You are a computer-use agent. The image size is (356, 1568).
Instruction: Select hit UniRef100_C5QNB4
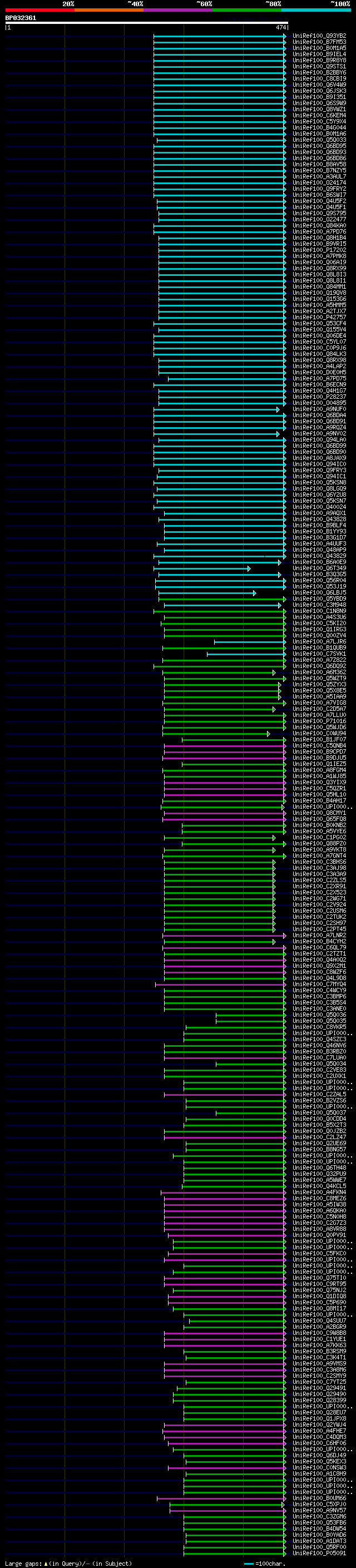tap(319, 746)
